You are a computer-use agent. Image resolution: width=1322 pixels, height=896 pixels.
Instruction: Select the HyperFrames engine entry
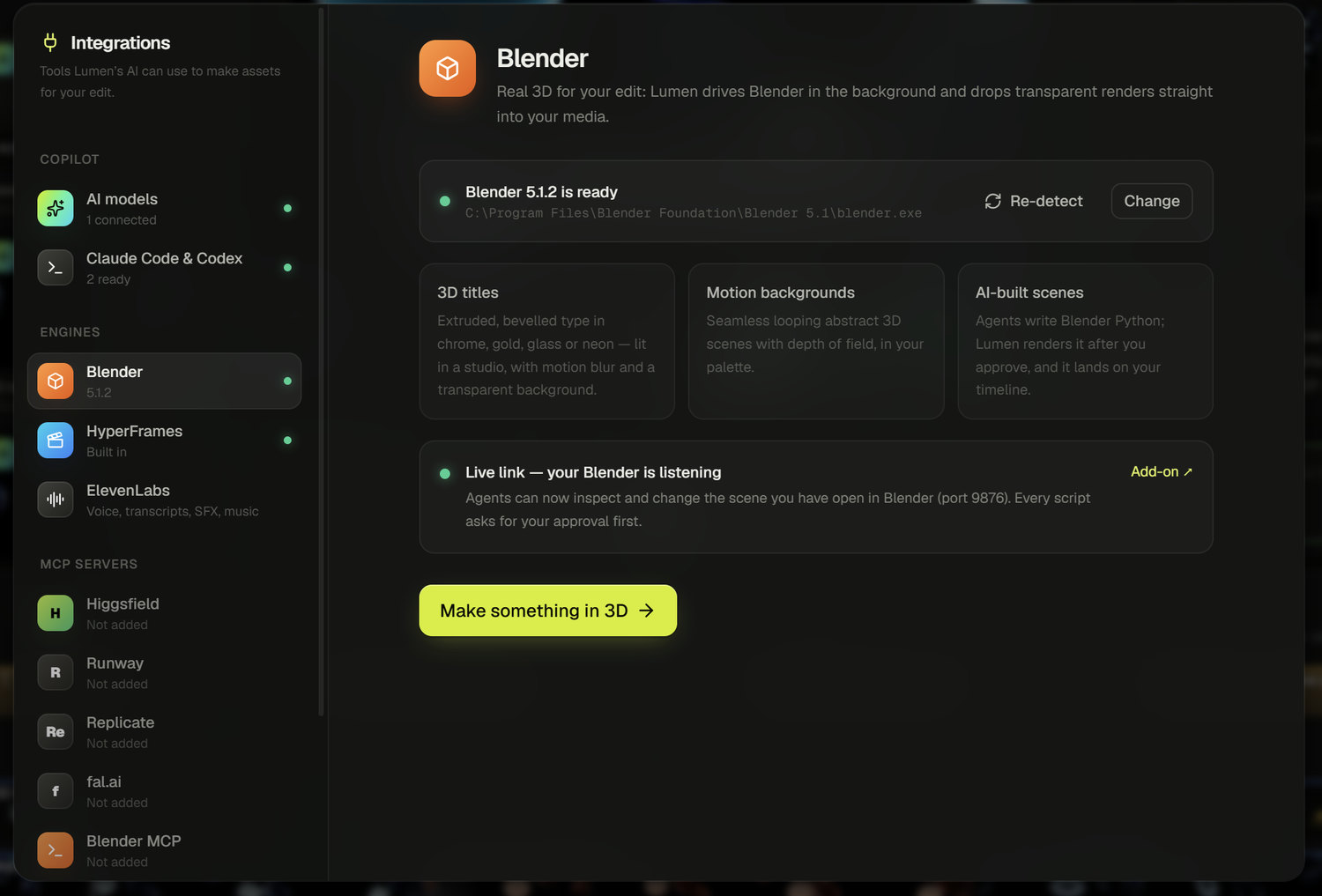[x=165, y=440]
